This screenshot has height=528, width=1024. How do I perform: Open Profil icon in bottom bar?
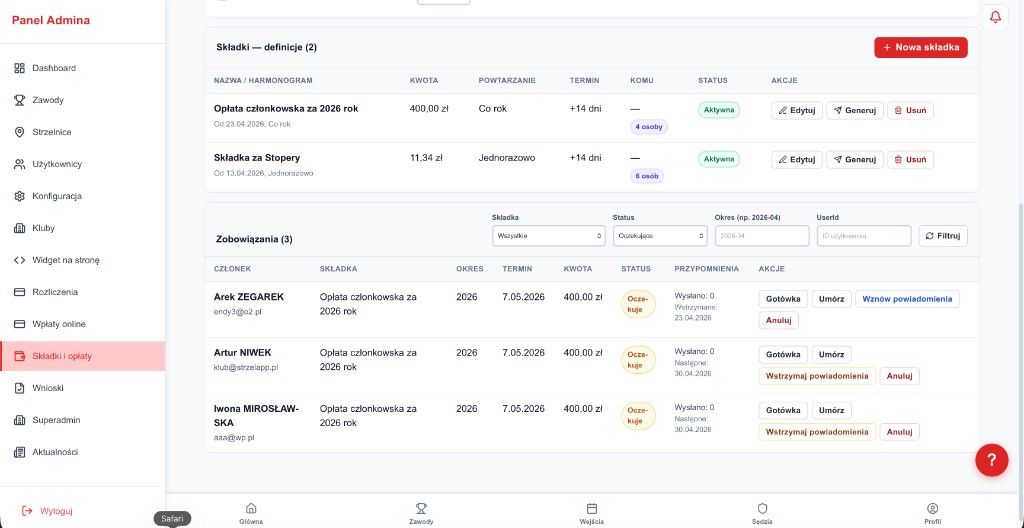click(x=932, y=508)
